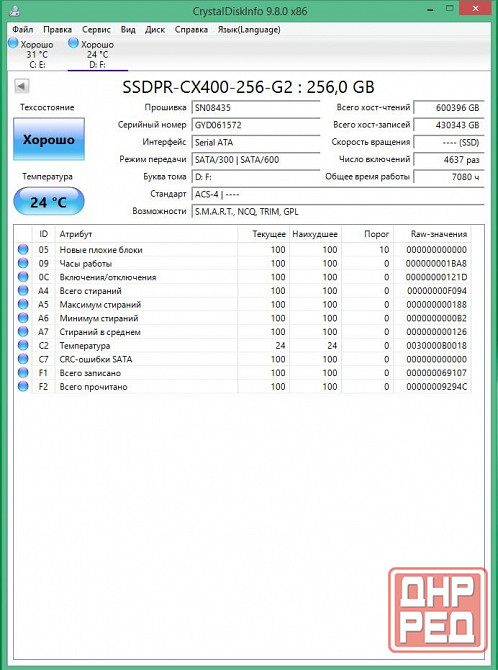The height and width of the screenshot is (670, 498).
Task: Click the status icon for Минимум стираний
Action: tap(23, 318)
